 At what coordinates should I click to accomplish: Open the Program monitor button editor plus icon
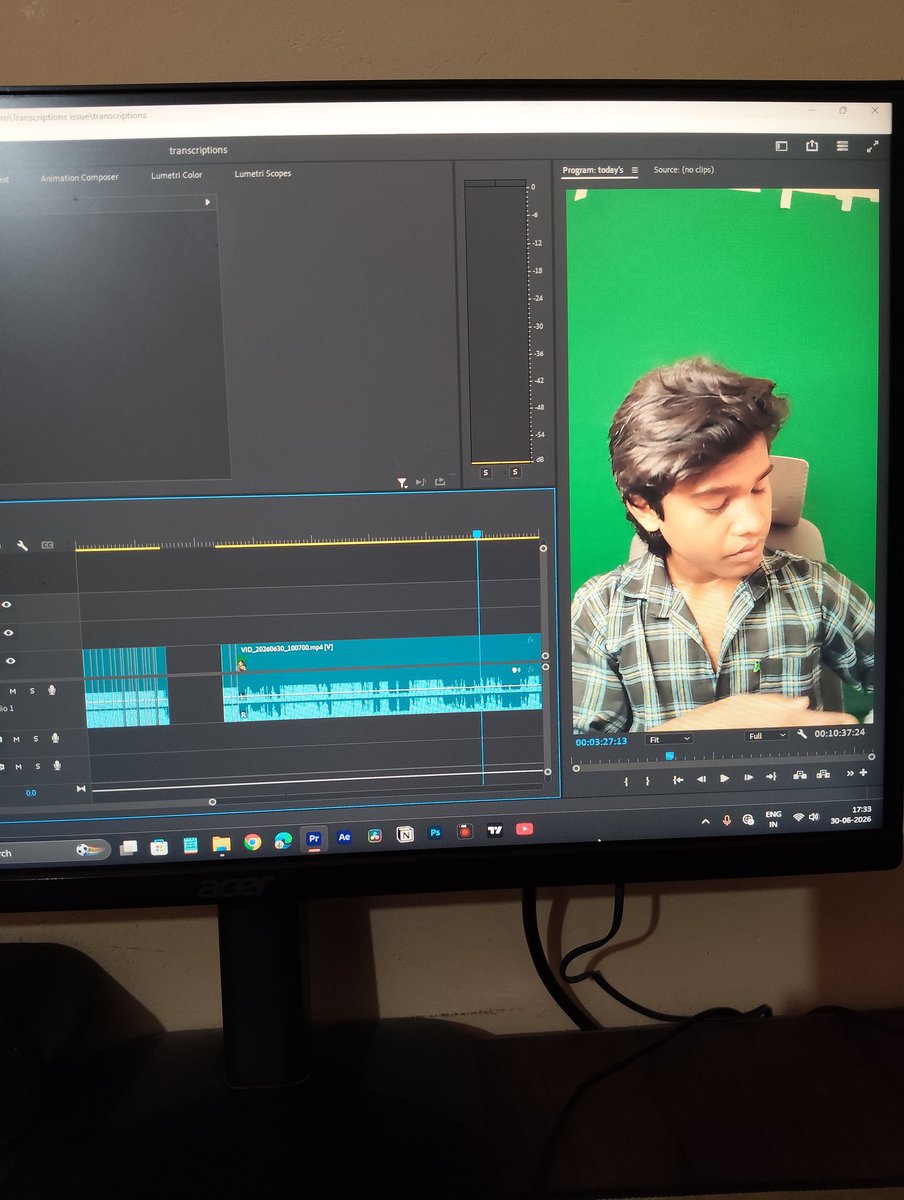click(x=863, y=772)
